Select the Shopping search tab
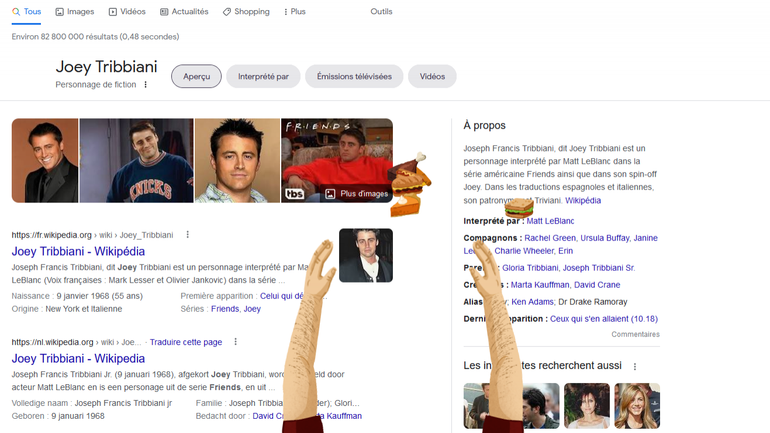This screenshot has width=770, height=433. pos(246,12)
